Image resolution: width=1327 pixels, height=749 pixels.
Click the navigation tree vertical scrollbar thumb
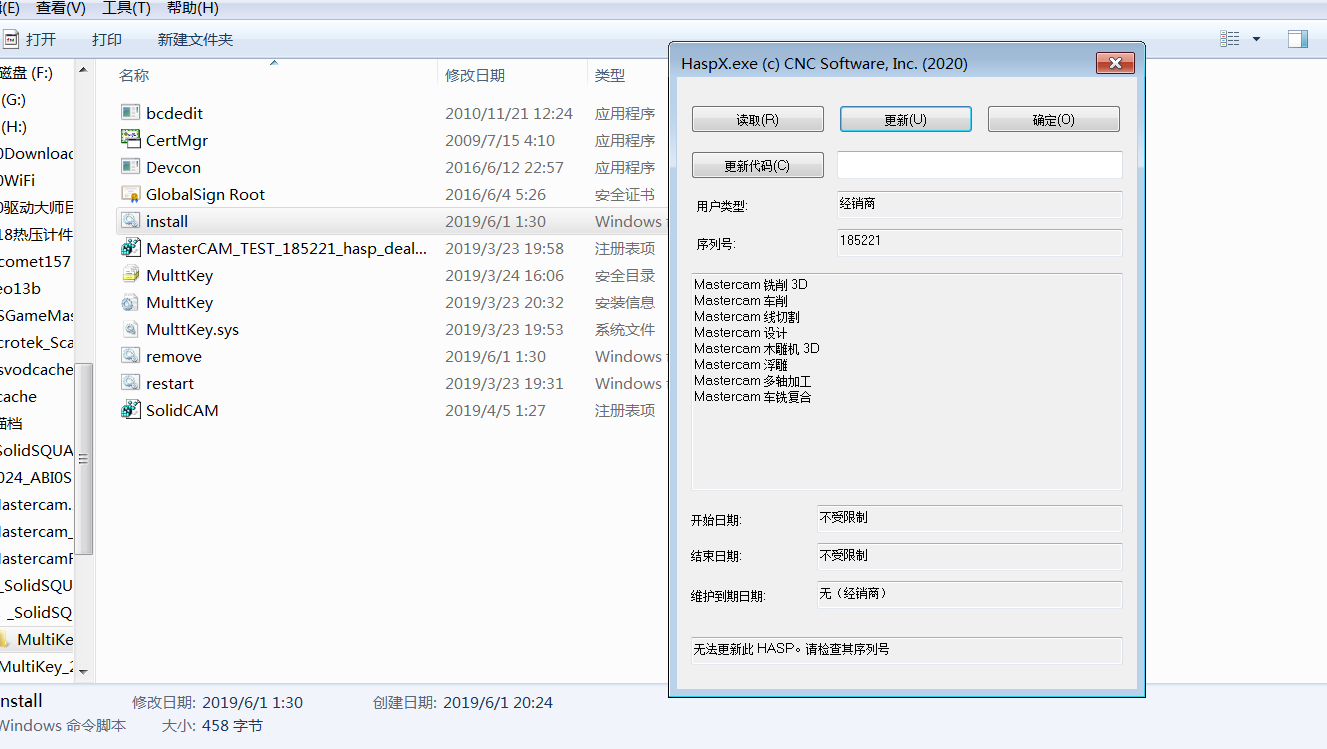point(84,458)
